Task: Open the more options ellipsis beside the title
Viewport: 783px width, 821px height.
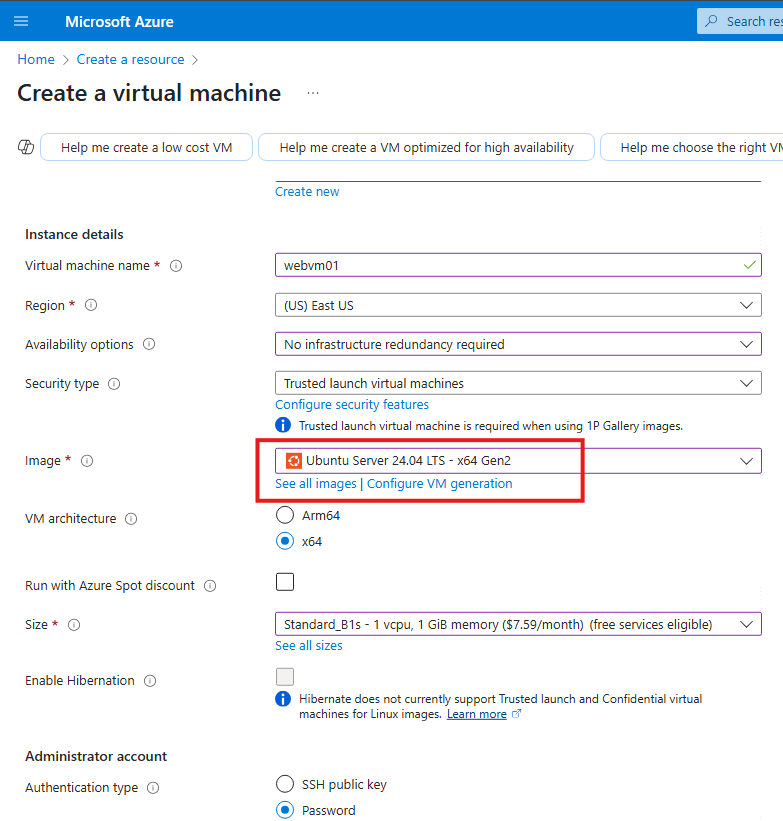Action: click(313, 93)
